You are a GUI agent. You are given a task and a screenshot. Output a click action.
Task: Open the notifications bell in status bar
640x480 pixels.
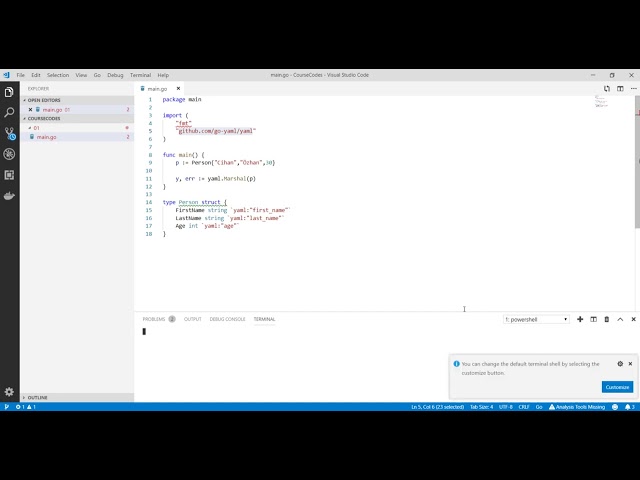tap(630, 407)
